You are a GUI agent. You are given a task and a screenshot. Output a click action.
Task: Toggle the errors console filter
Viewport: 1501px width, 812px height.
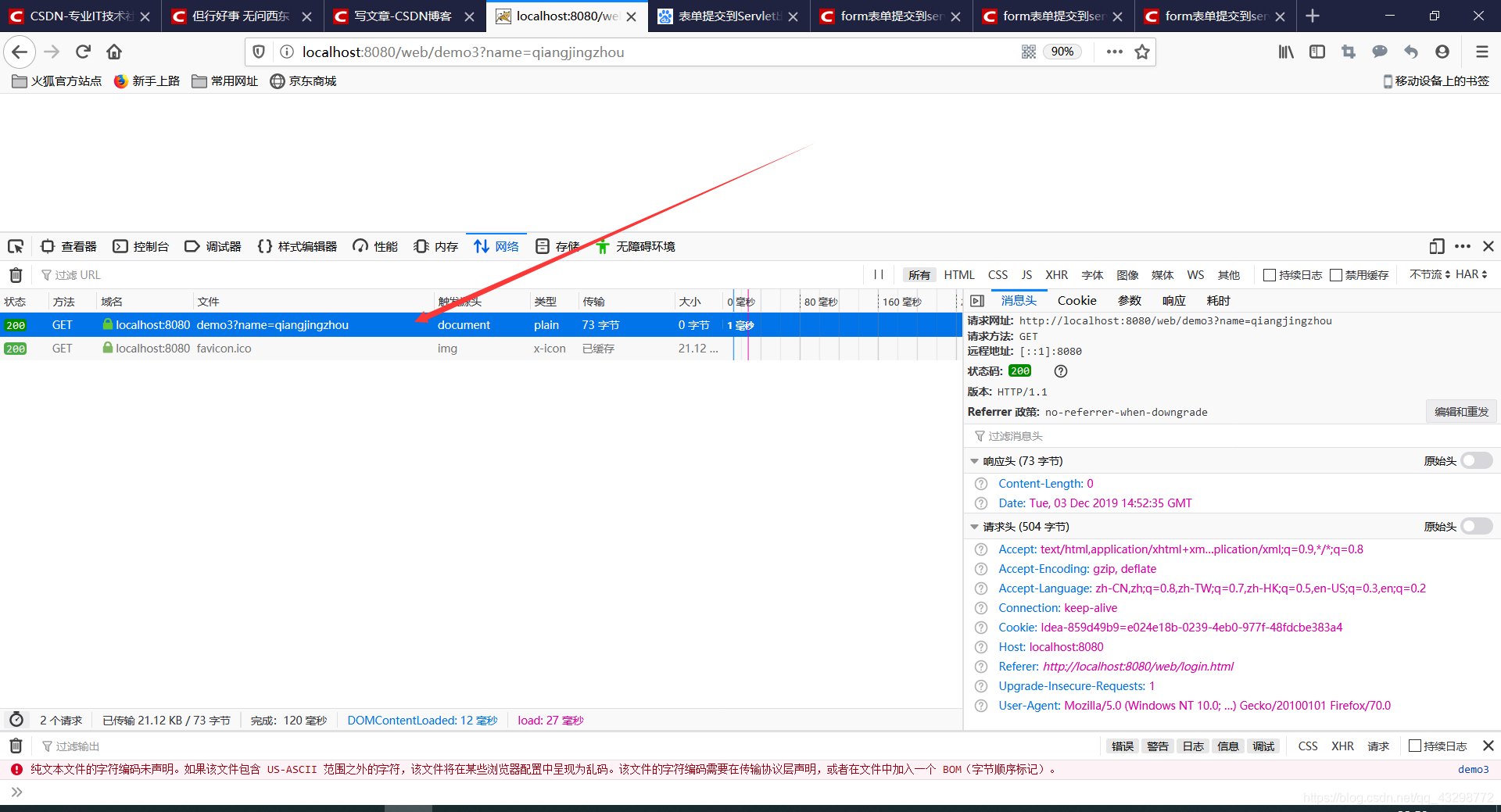pyautogui.click(x=1123, y=746)
